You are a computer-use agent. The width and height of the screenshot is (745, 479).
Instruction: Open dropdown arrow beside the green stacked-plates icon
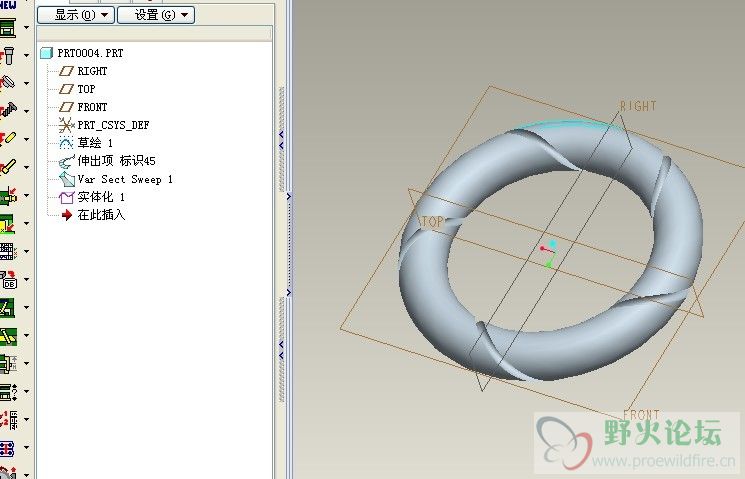[27, 28]
